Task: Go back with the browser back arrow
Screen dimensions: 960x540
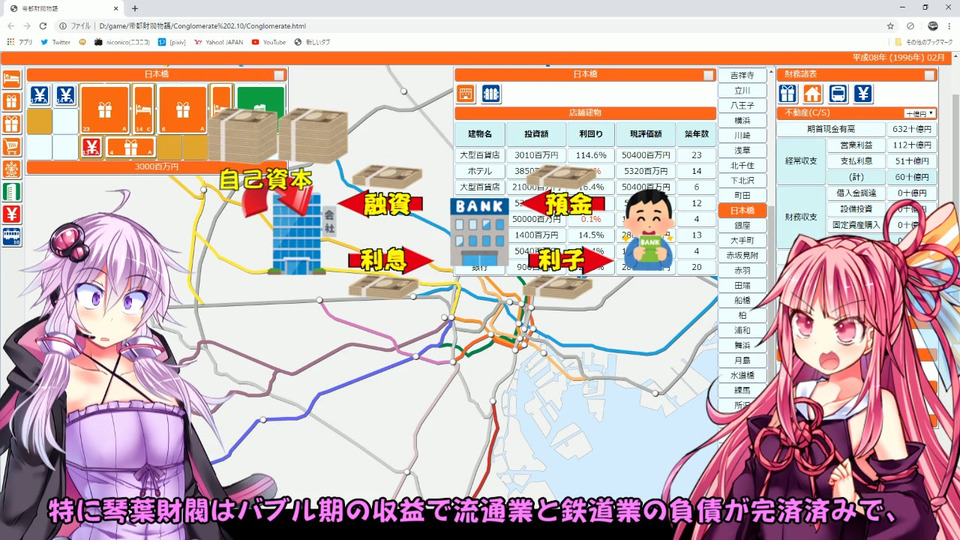Action: (x=11, y=26)
